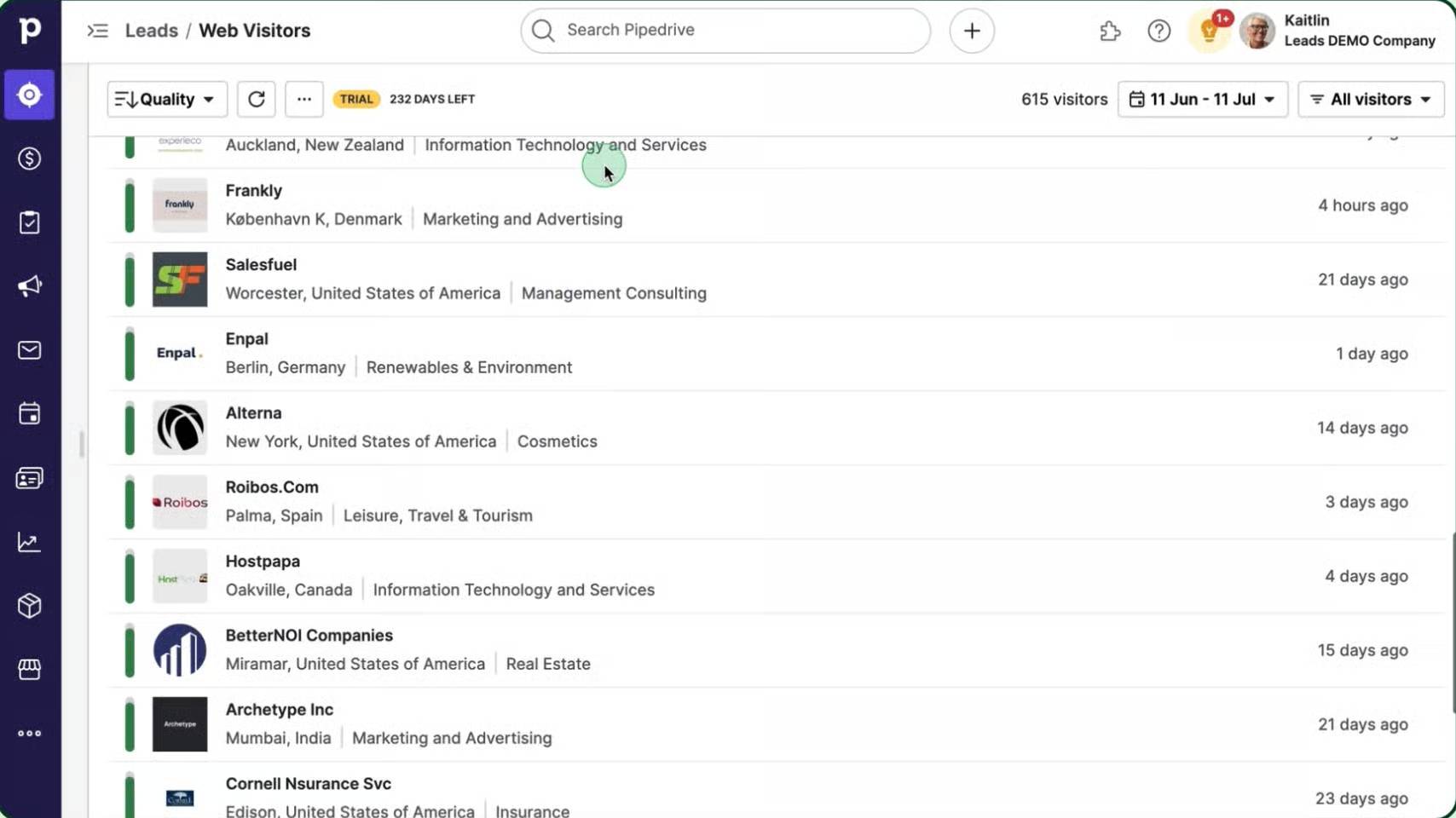Open the Roibos.Com visitor row

coord(777,502)
